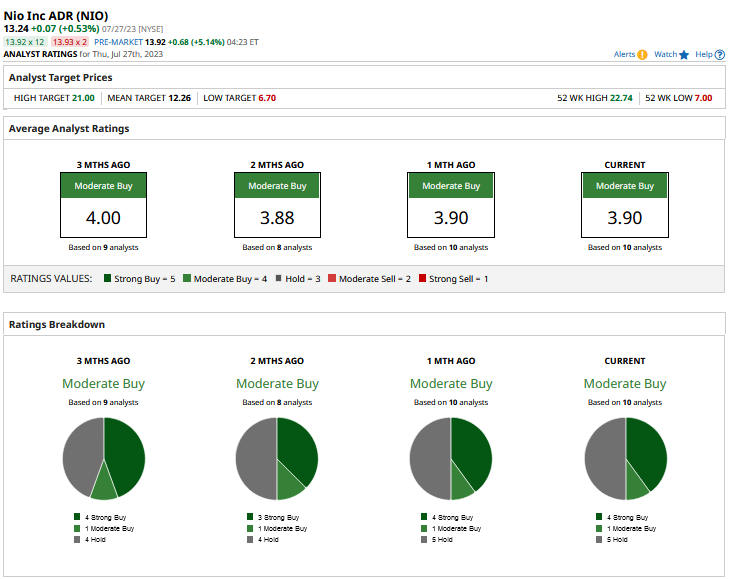Click the red ask price 13.93 x 2
Screen dimensions: 730x579
(69, 42)
